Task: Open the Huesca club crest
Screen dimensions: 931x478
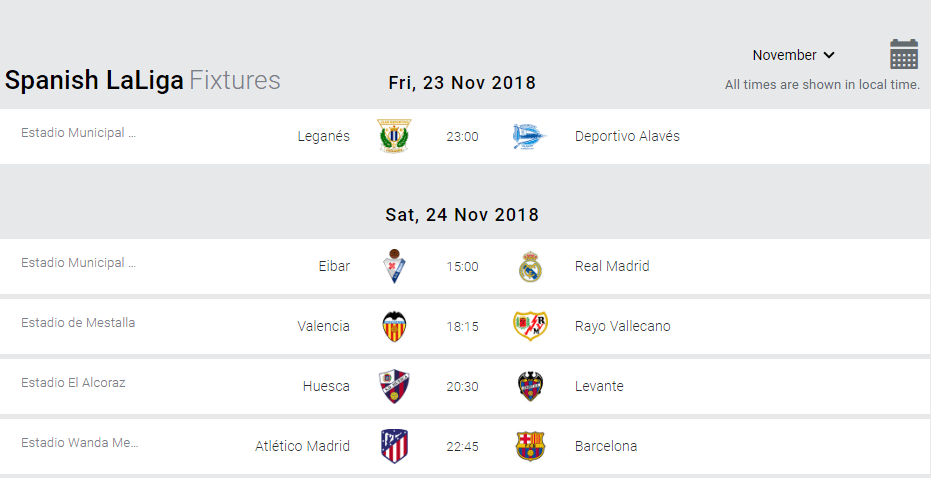Action: [x=394, y=386]
